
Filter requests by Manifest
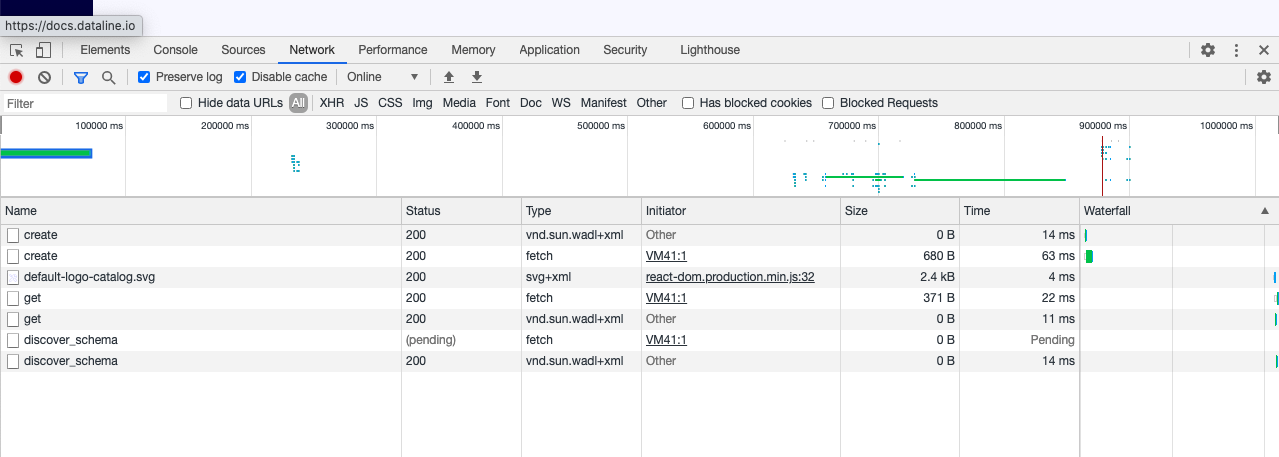(603, 103)
